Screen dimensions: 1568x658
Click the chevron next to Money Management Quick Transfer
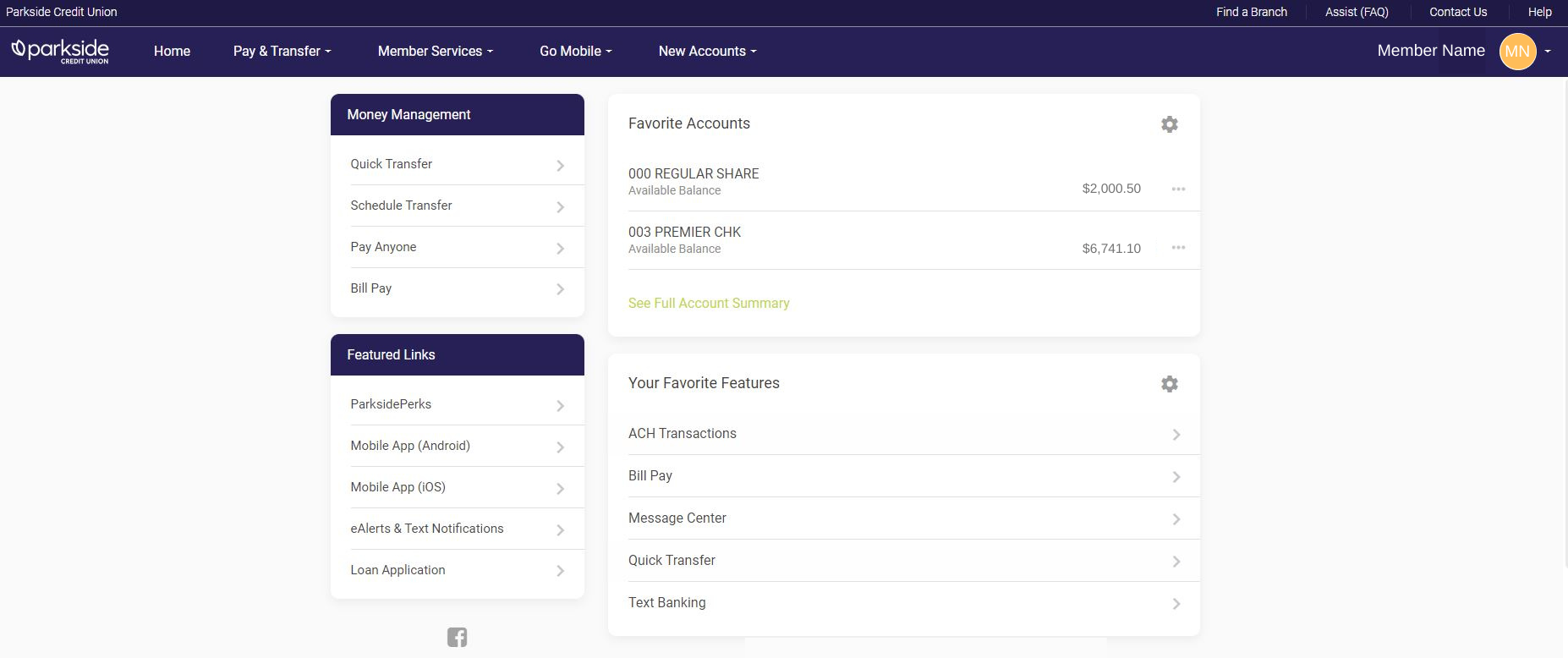(560, 166)
